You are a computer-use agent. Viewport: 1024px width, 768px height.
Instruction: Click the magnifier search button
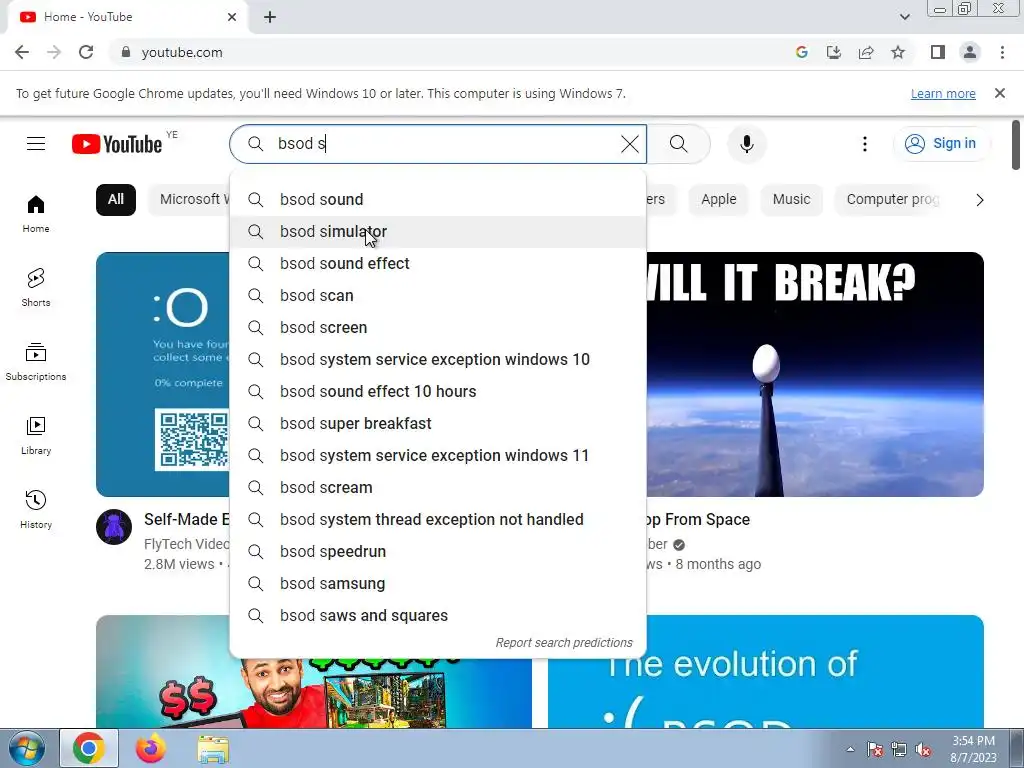pyautogui.click(x=679, y=144)
